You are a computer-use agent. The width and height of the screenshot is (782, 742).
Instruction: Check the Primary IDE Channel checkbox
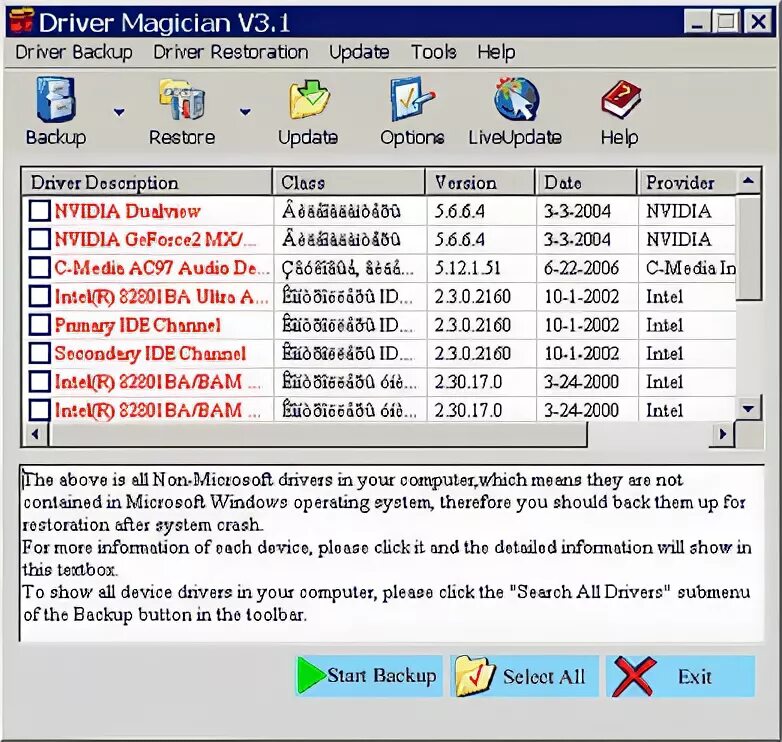(39, 325)
